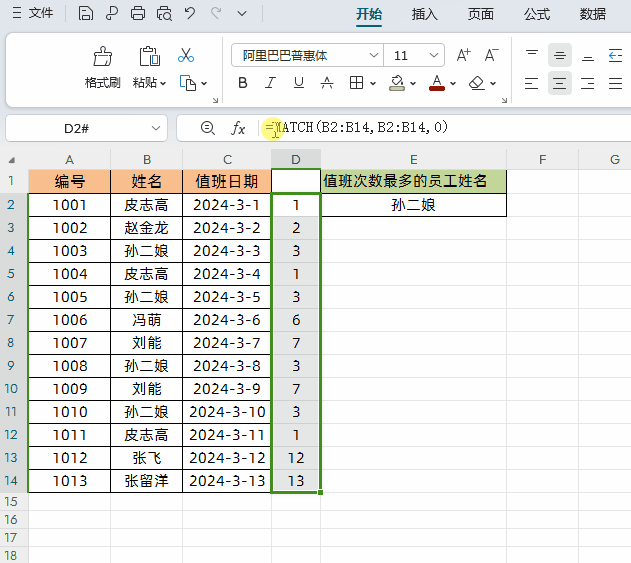Expand the Name Box dropdown next to D2#
This screenshot has height=563, width=631.
point(156,128)
